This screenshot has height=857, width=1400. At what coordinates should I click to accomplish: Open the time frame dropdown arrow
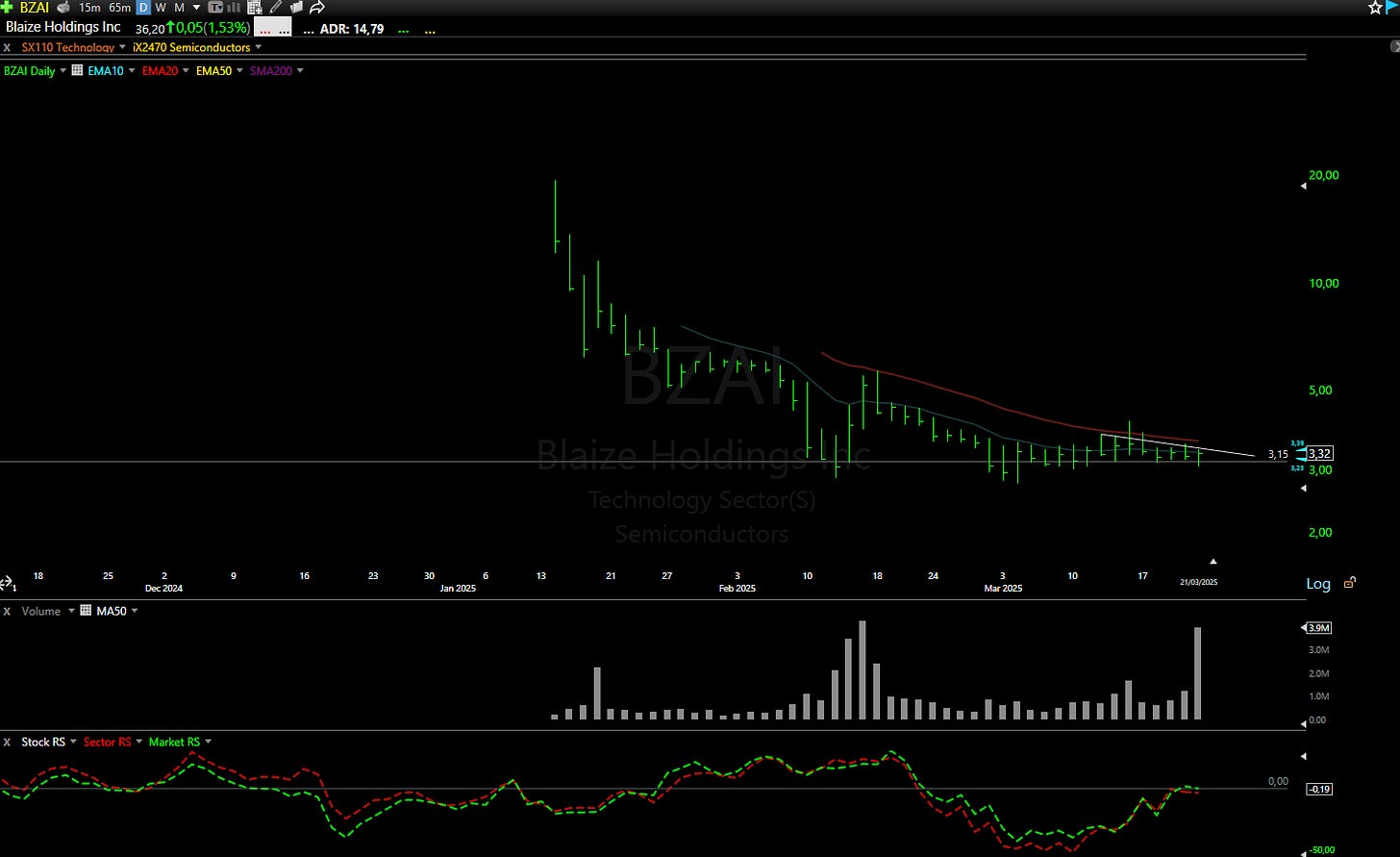(x=196, y=8)
